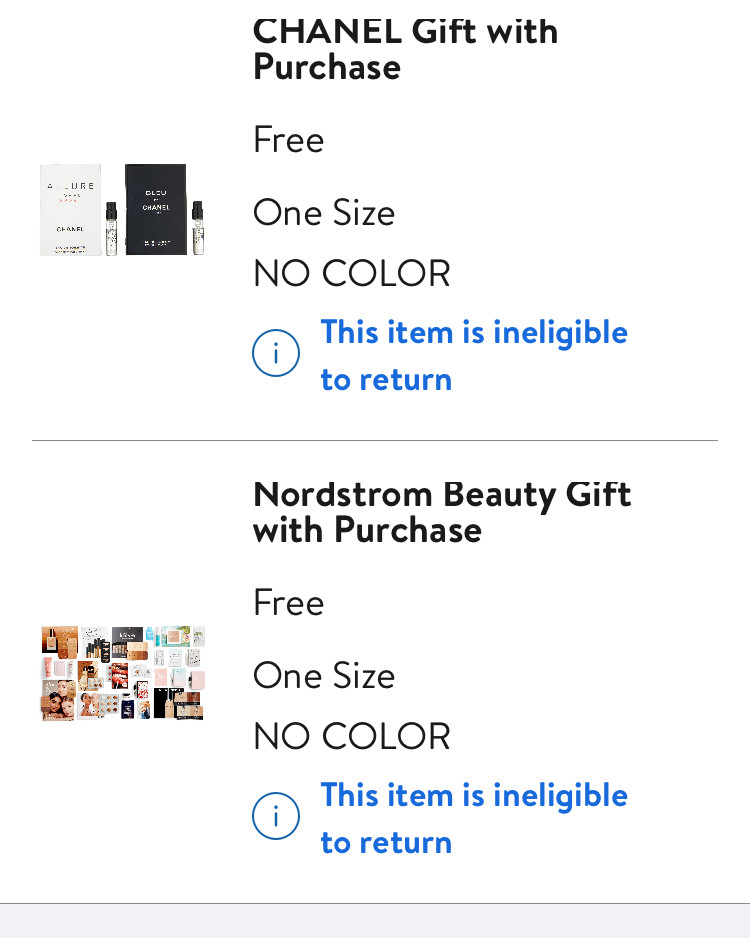Click the sample vial beside the Allure box
750x938 pixels.
(x=111, y=229)
